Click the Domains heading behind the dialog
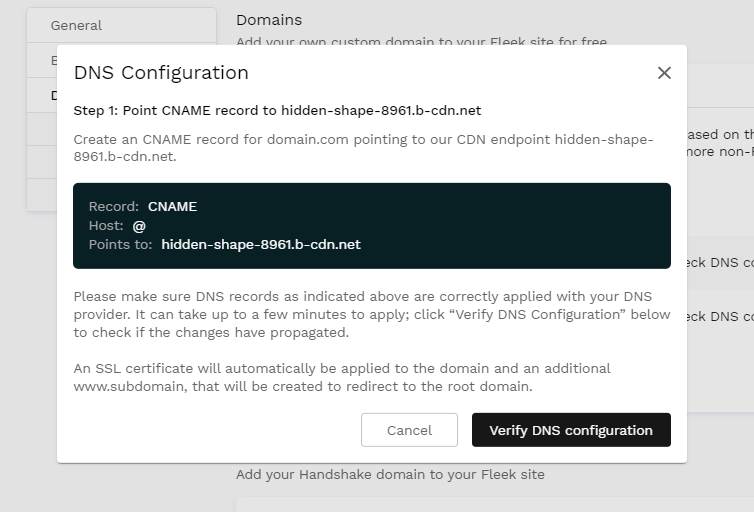 (x=269, y=20)
